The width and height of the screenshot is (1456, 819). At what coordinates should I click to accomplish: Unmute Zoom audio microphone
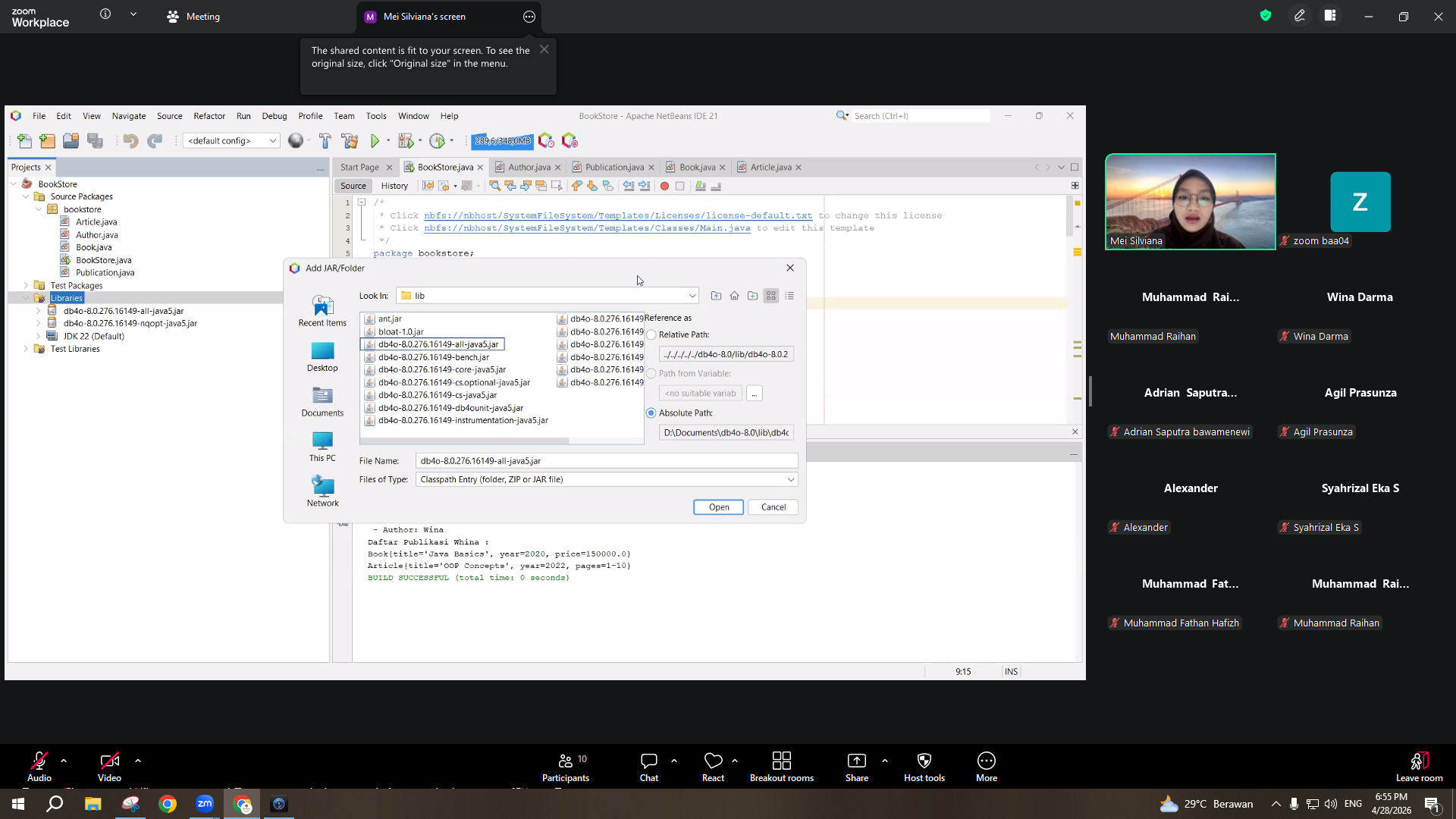(x=39, y=767)
